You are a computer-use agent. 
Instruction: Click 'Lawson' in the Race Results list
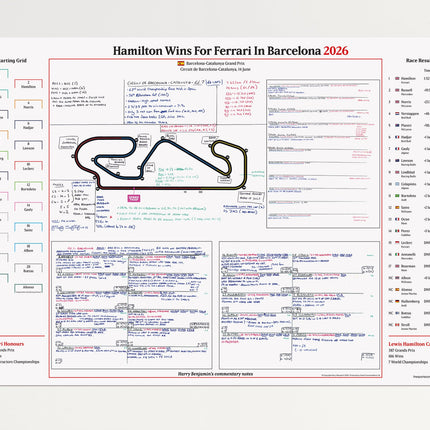tap(407, 160)
